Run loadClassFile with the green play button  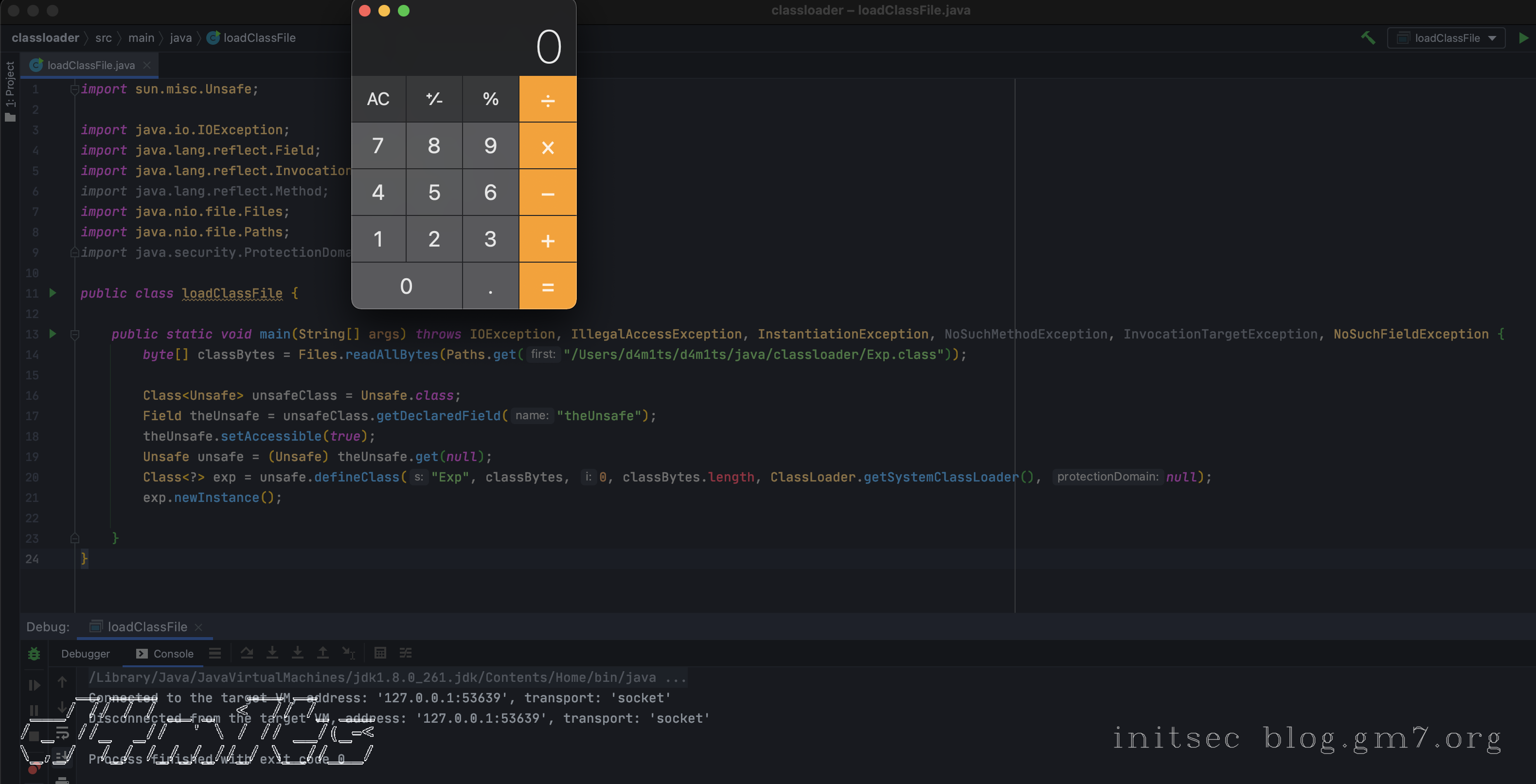pyautogui.click(x=1523, y=37)
